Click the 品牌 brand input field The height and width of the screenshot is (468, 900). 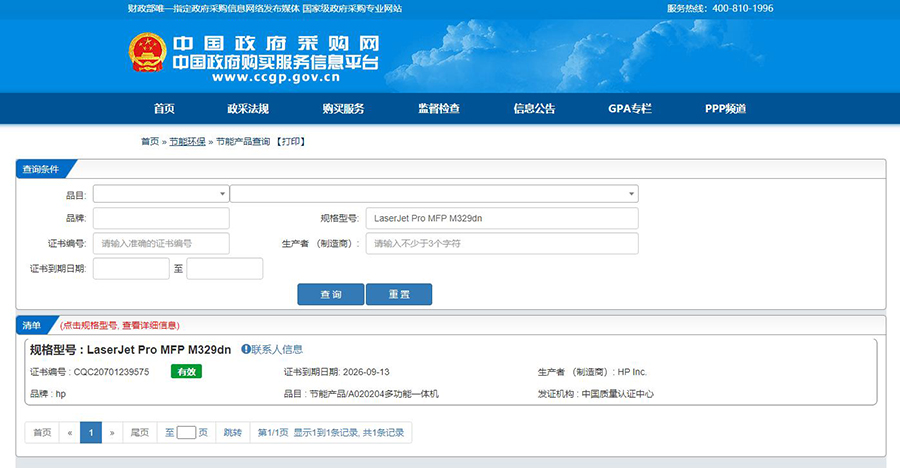click(161, 219)
